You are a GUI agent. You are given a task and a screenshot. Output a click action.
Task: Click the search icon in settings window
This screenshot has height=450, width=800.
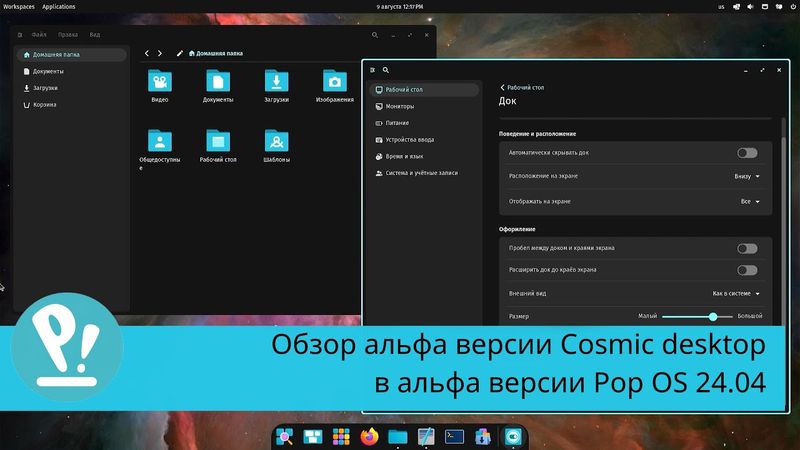[386, 70]
